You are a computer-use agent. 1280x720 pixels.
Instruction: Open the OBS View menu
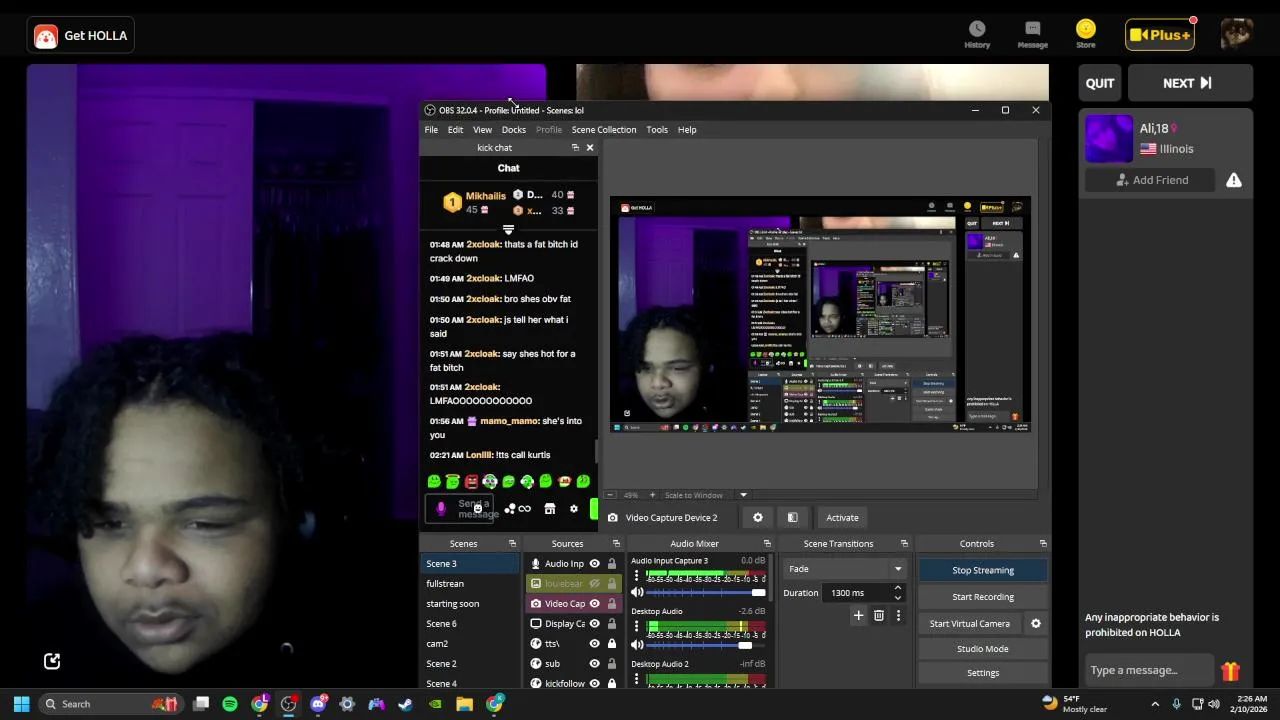(x=482, y=130)
